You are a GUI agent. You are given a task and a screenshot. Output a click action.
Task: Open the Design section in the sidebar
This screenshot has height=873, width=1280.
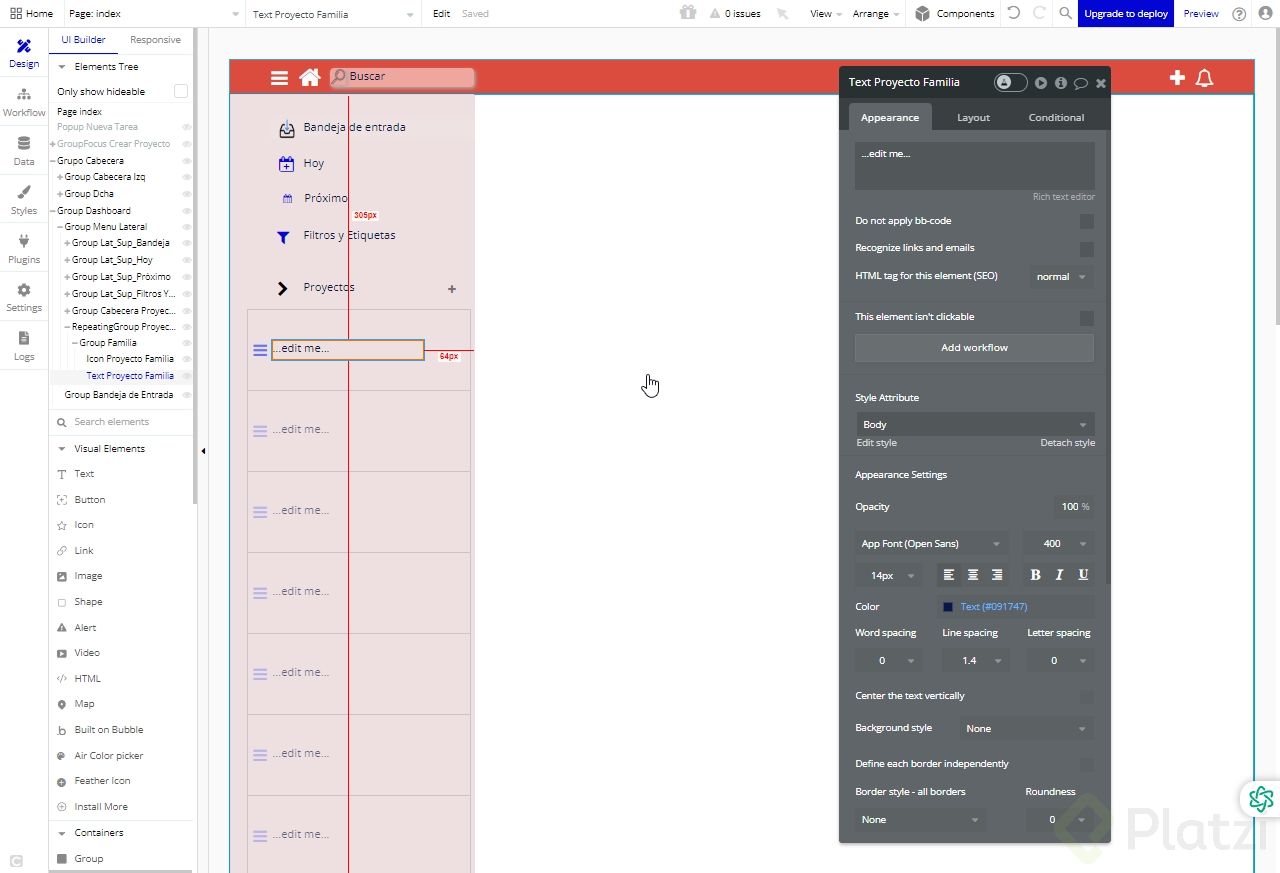[24, 54]
